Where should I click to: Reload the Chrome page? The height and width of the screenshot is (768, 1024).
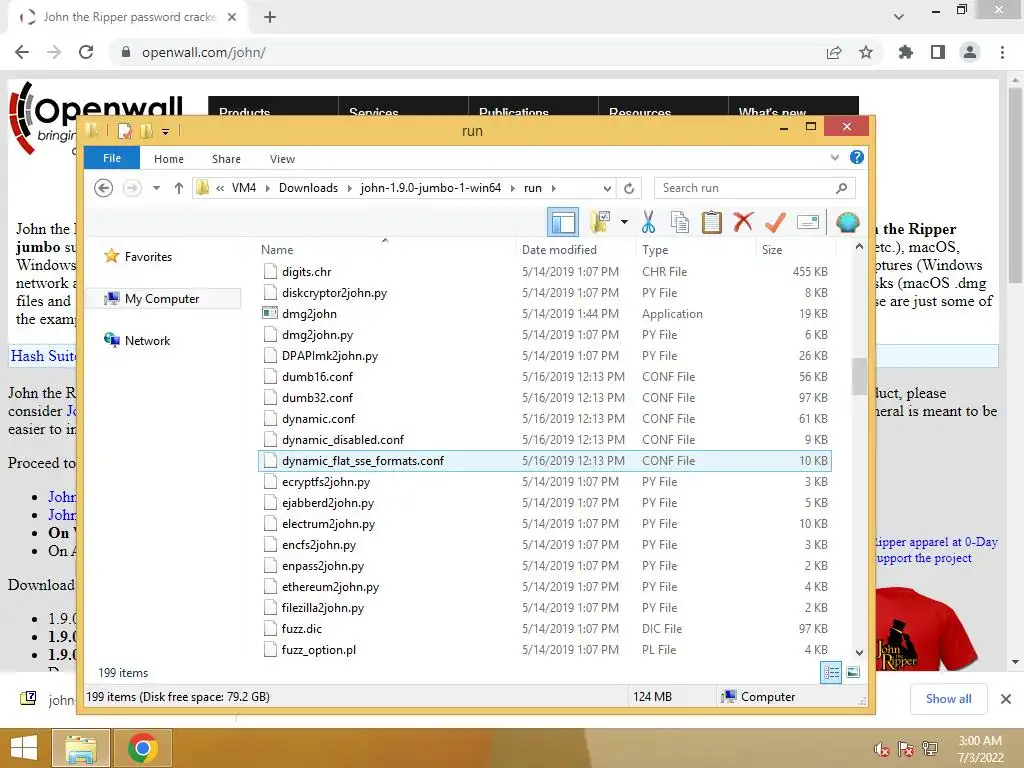tap(86, 52)
